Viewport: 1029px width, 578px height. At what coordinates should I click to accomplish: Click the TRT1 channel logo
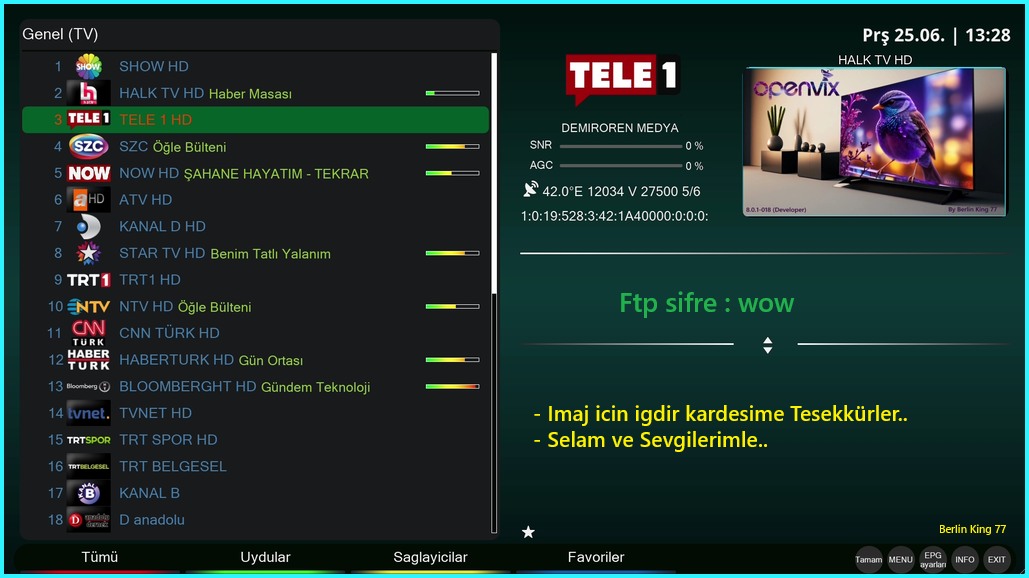coord(88,279)
